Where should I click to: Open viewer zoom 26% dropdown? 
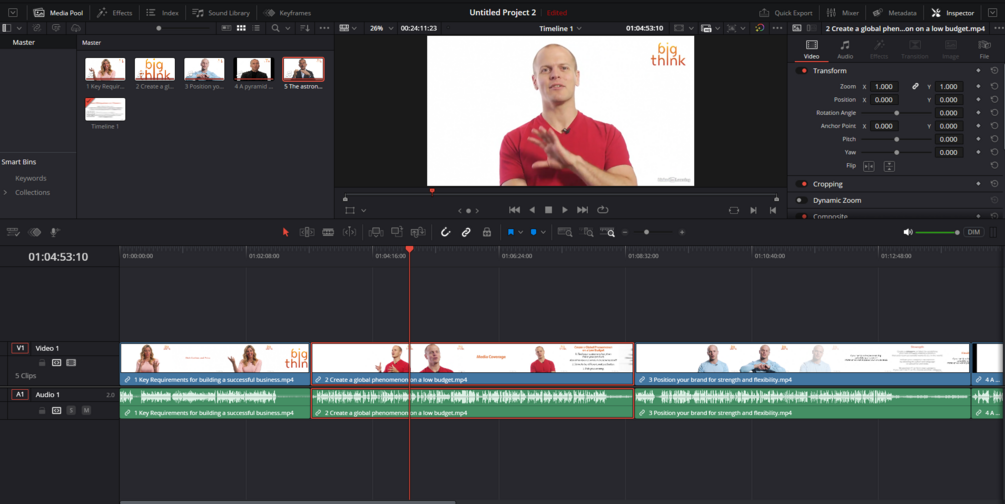381,28
